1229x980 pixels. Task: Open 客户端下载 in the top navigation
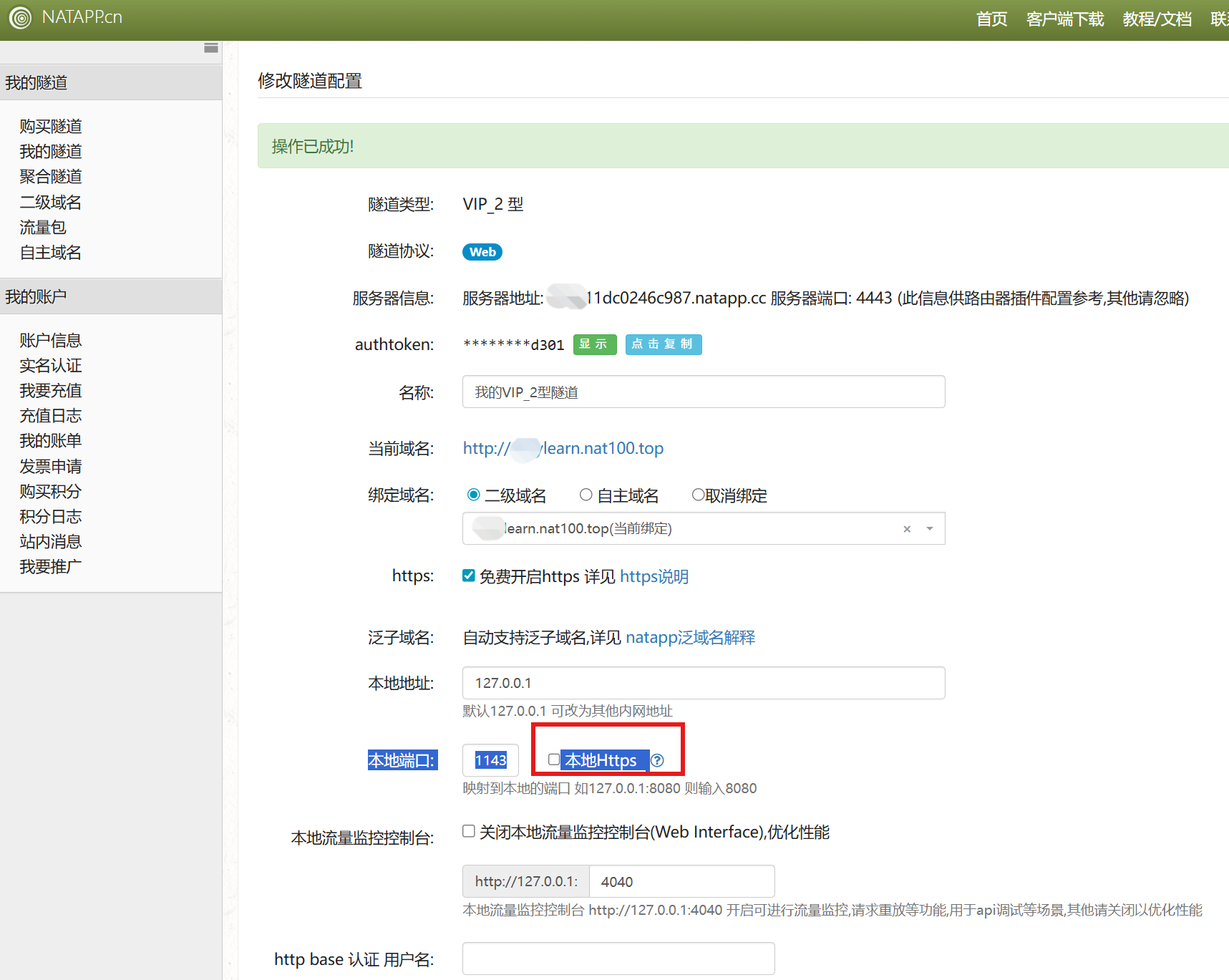[1065, 19]
